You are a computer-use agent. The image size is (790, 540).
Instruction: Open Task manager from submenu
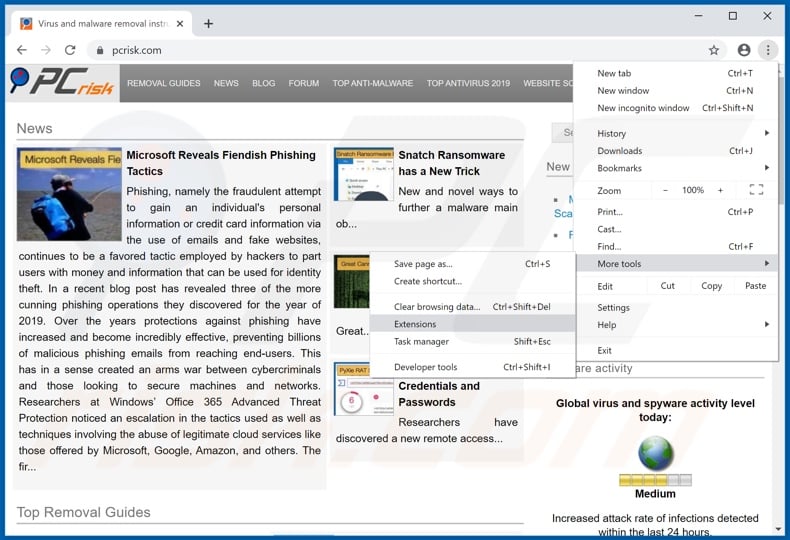(472, 342)
